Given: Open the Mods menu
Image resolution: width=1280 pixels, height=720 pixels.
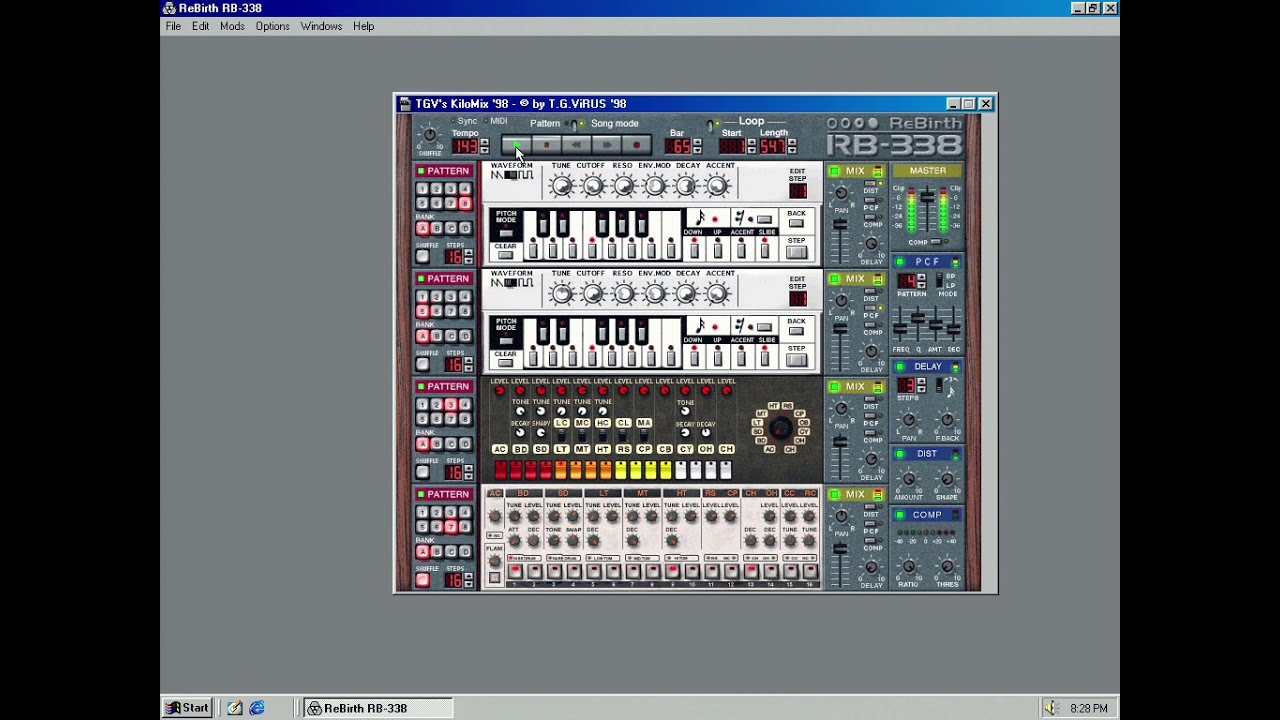Looking at the screenshot, I should coord(232,27).
